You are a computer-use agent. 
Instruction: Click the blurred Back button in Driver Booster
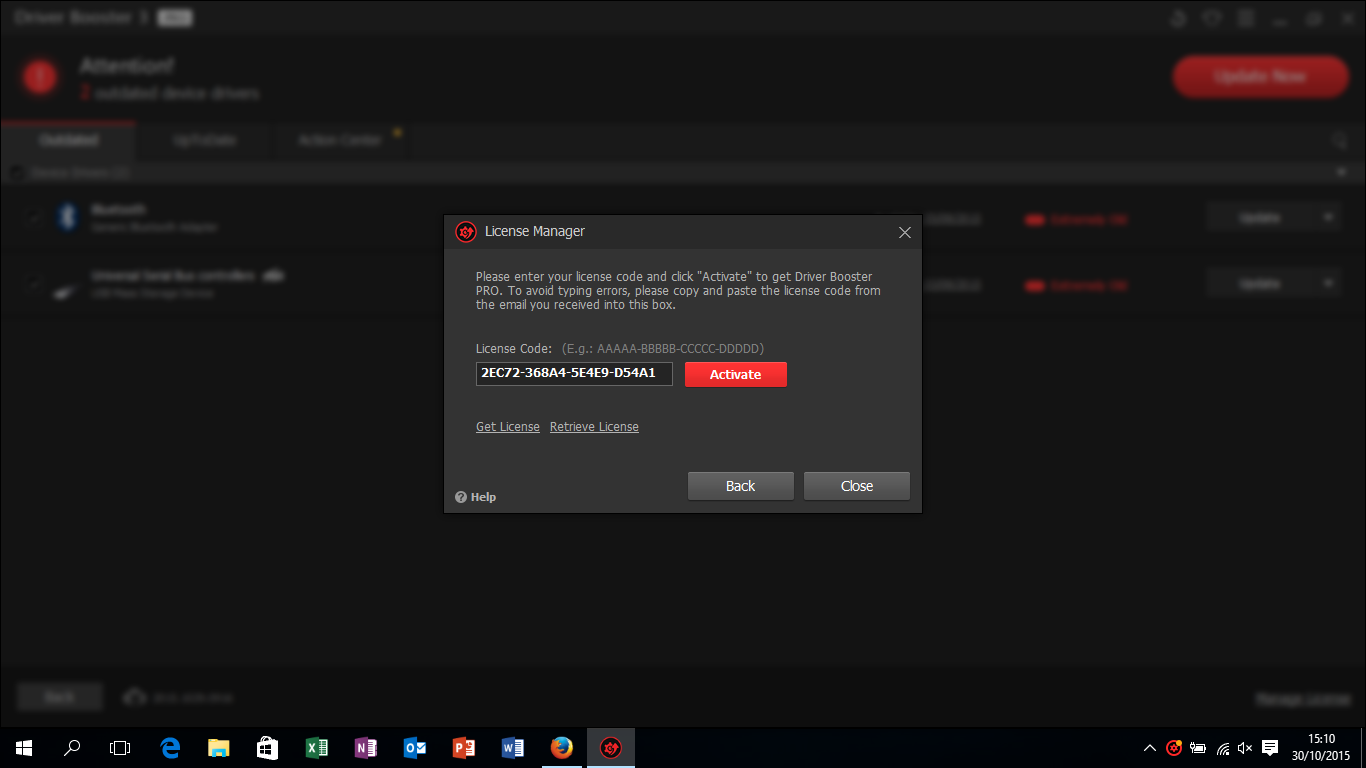[x=60, y=697]
